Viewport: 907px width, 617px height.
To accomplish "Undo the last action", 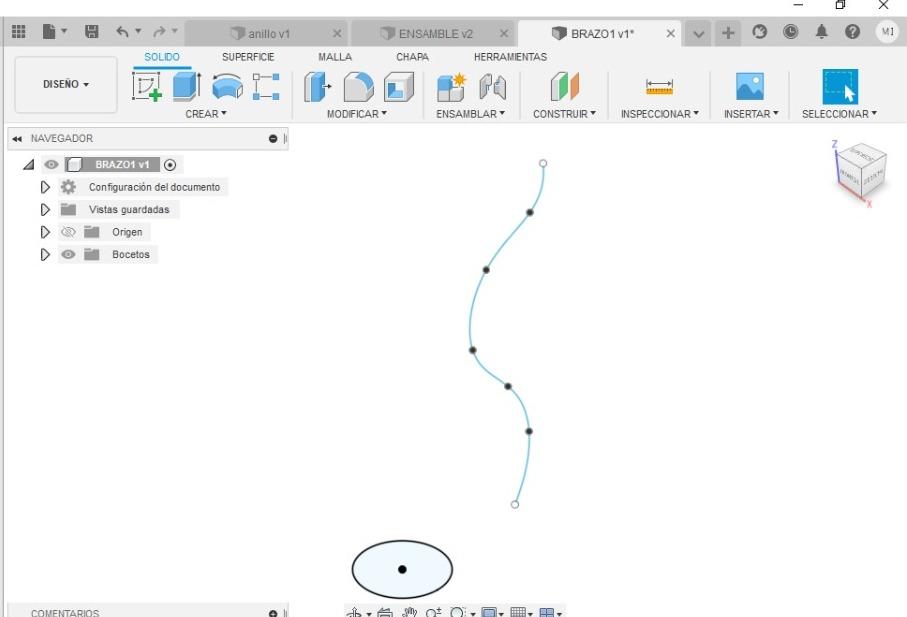I will 122,31.
